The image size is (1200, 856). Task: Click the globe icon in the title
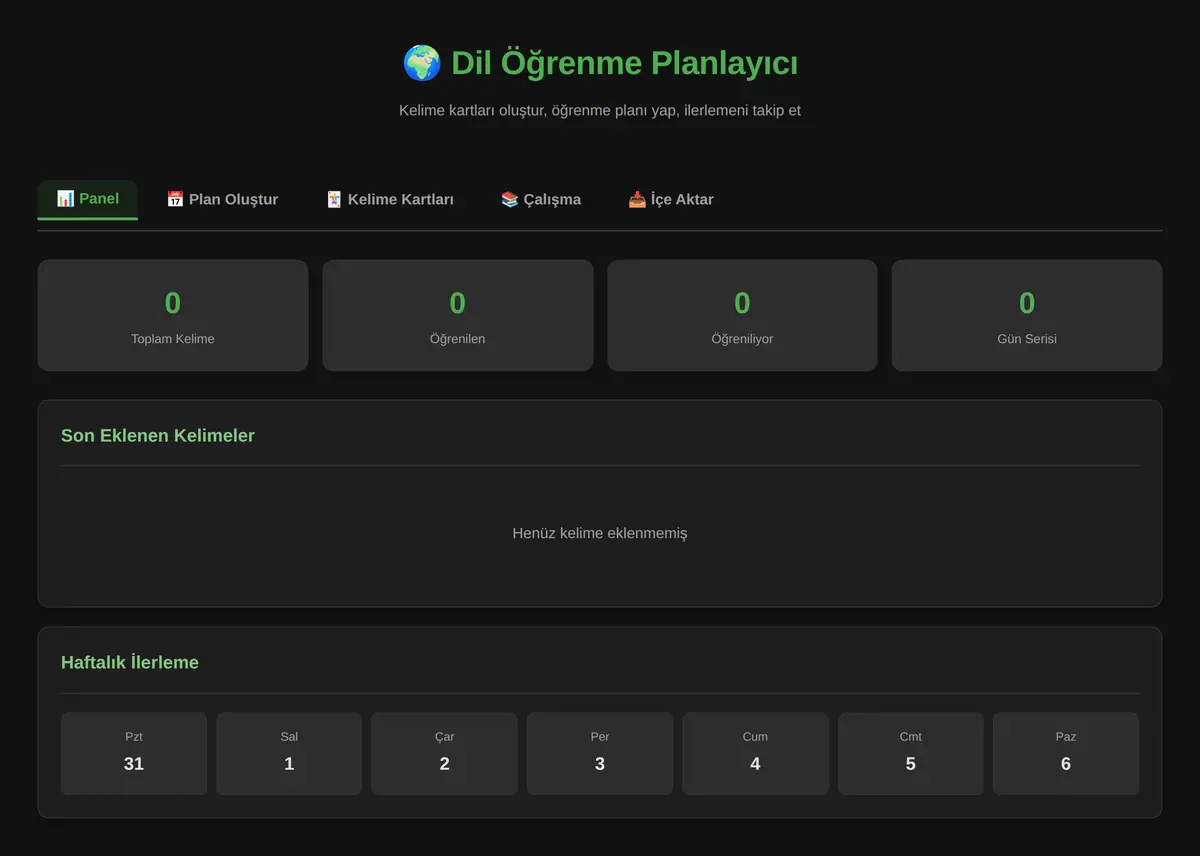coord(422,63)
